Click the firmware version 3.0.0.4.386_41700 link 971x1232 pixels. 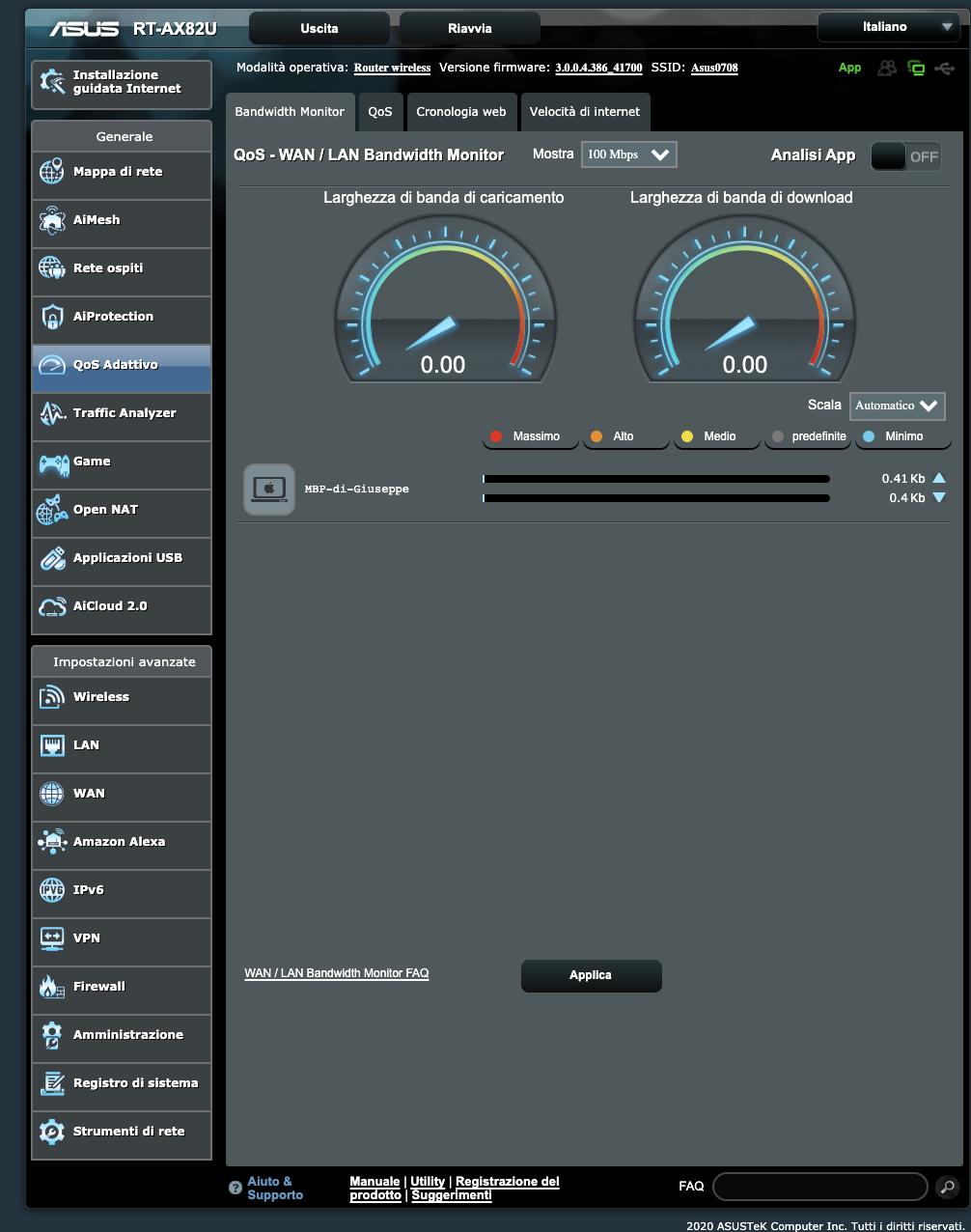tap(598, 68)
